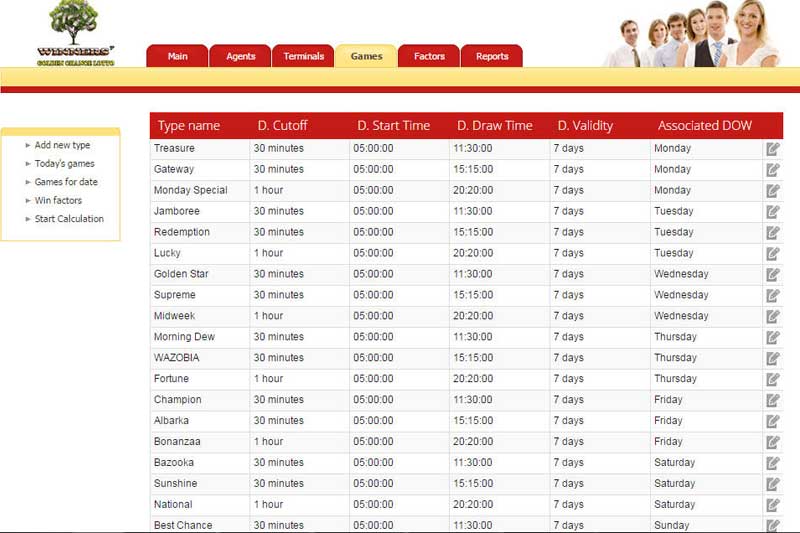The width and height of the screenshot is (800, 533).
Task: Click edit icon beside WAZOBIA row
Action: click(x=772, y=358)
